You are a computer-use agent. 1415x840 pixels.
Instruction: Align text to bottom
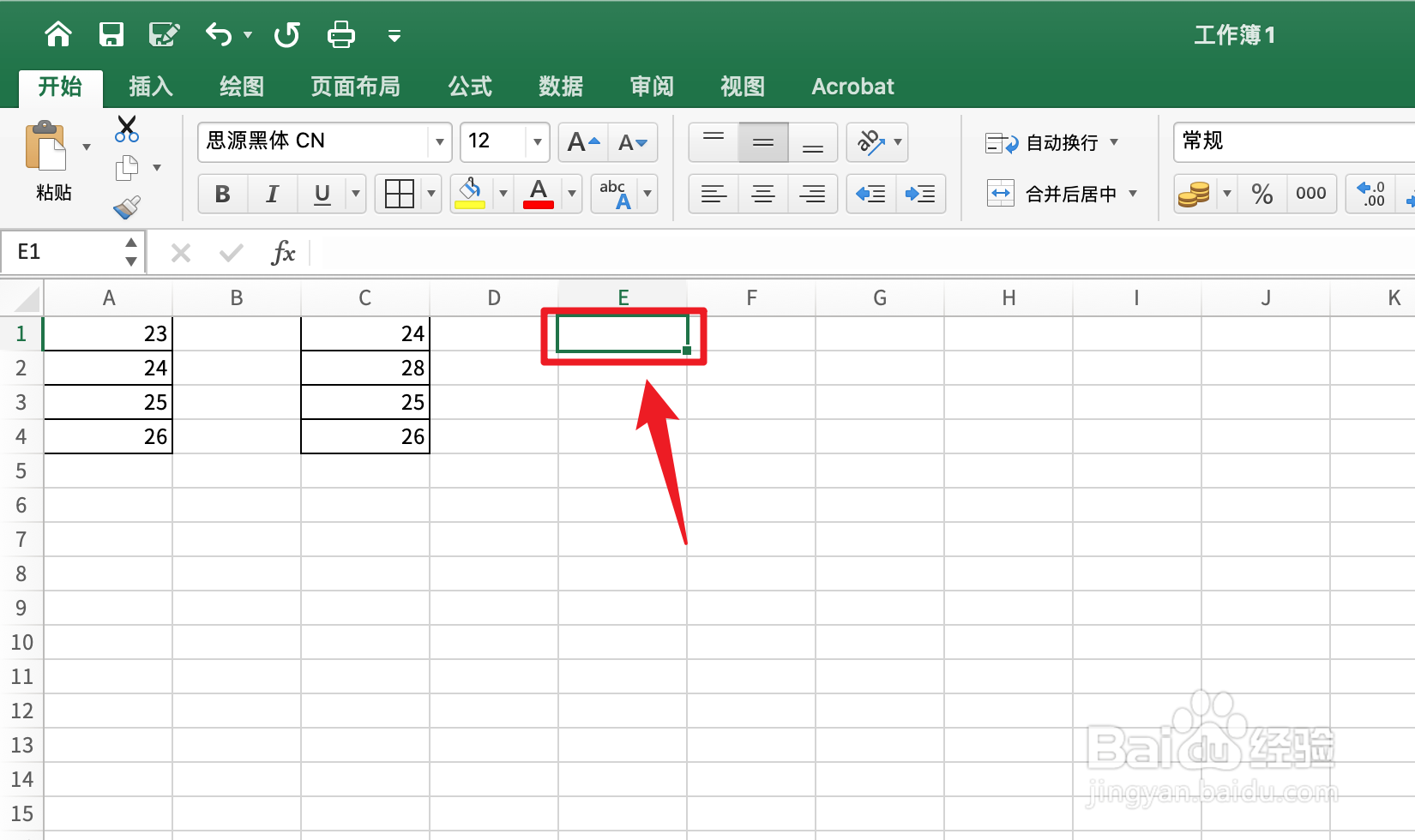[x=813, y=142]
